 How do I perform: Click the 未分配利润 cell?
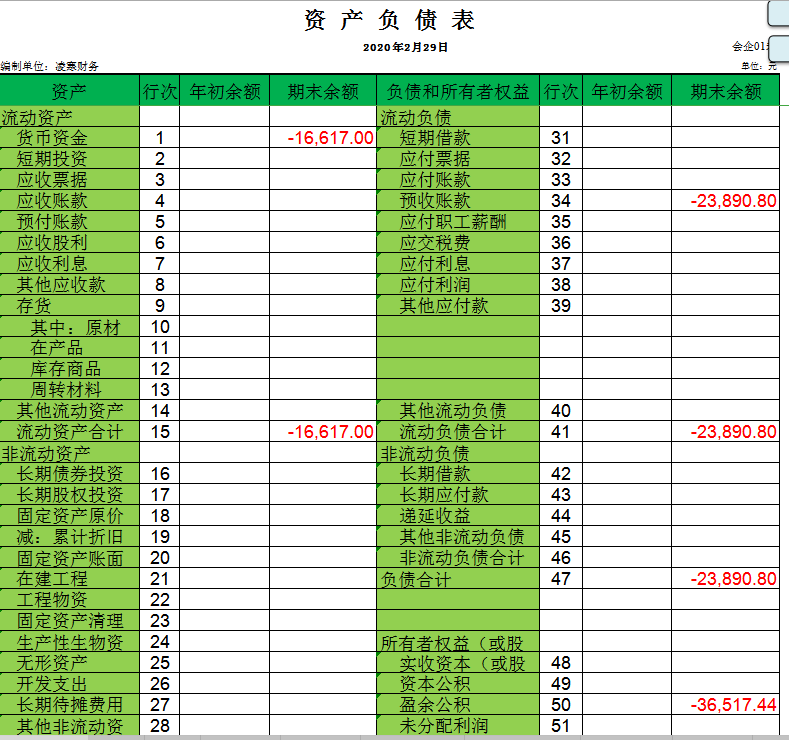click(x=458, y=726)
